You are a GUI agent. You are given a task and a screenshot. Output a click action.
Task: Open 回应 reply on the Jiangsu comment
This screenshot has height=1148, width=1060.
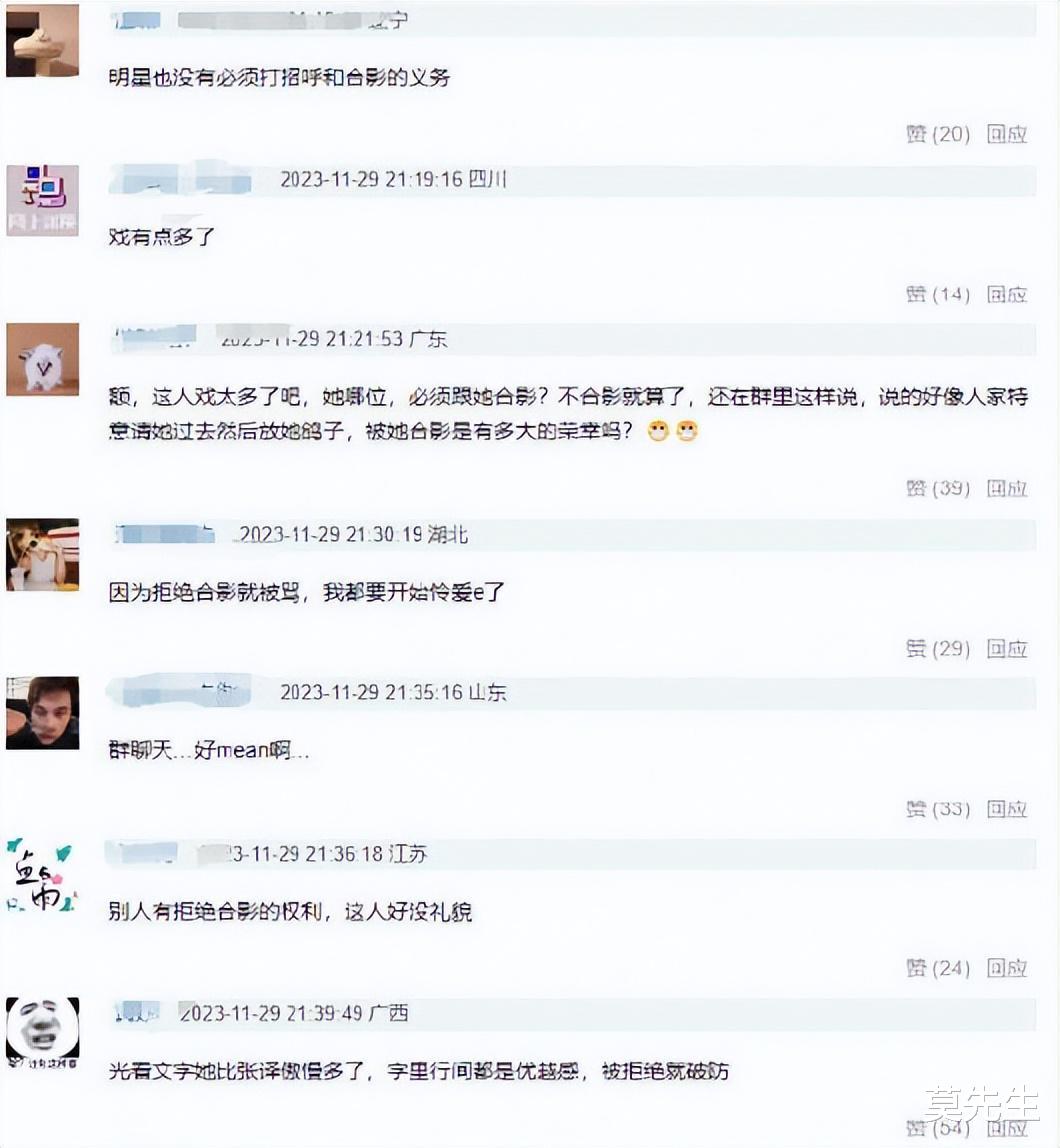pyautogui.click(x=1010, y=968)
